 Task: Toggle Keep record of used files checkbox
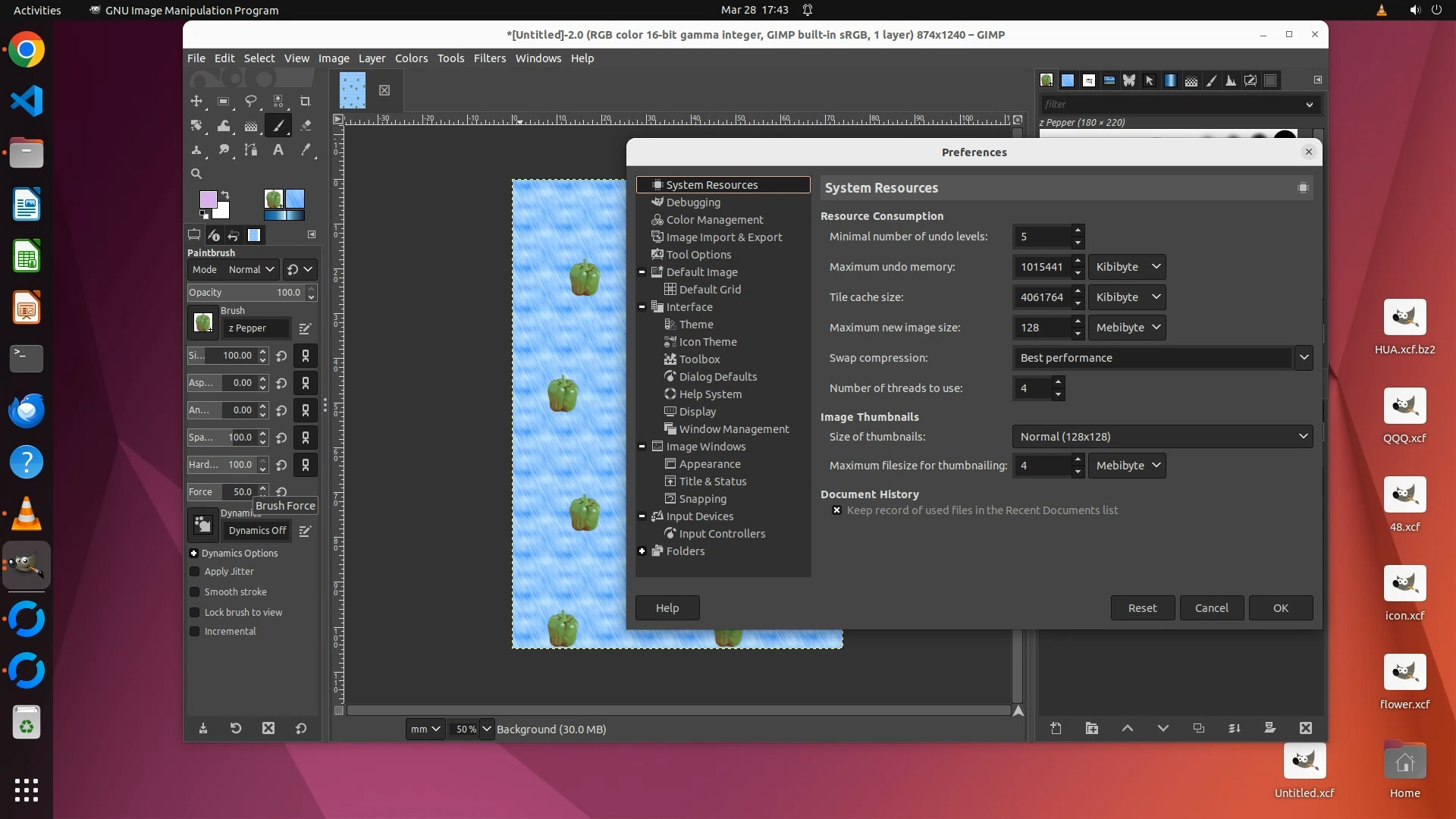click(x=836, y=510)
